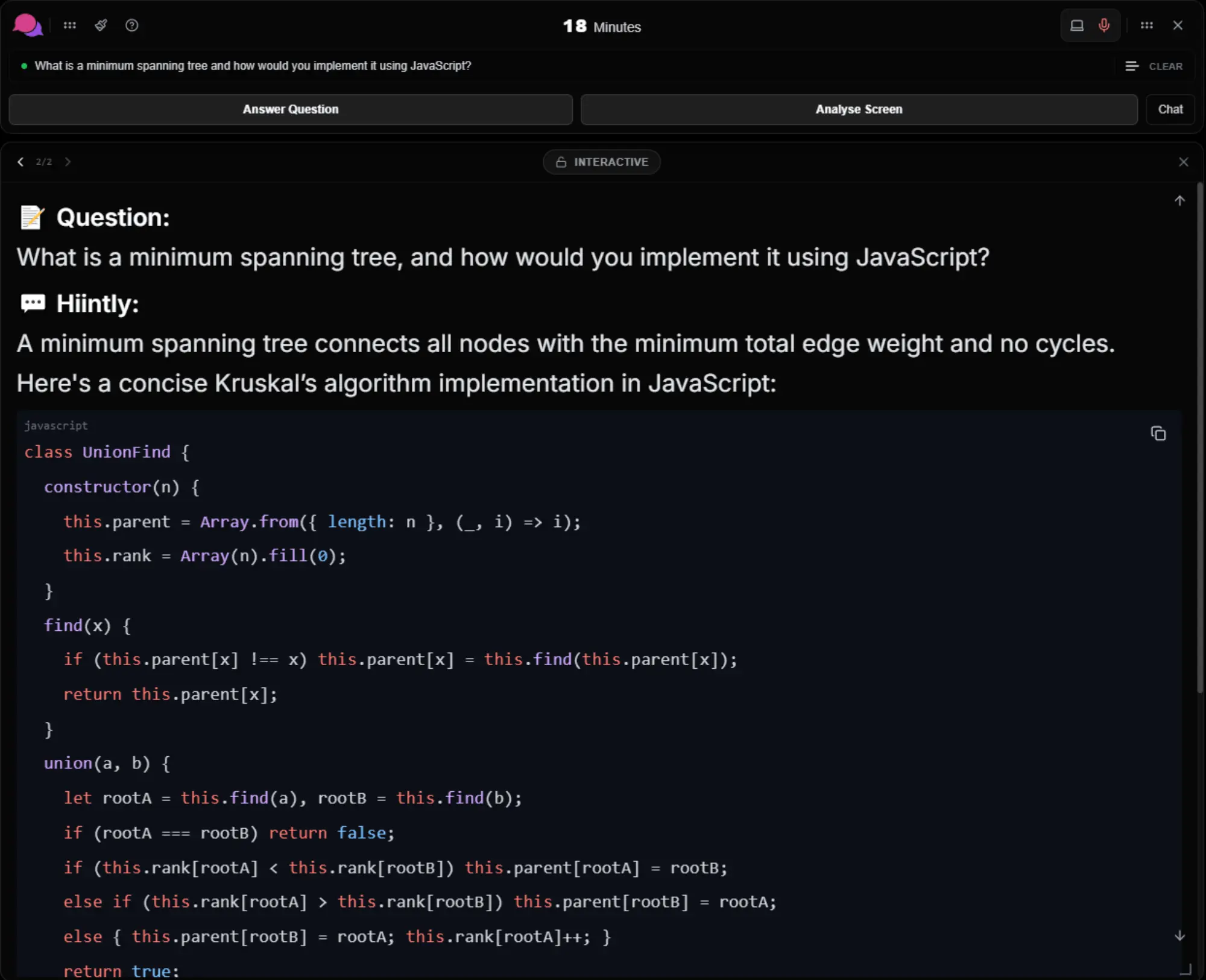
Task: Go to the next answer
Action: [x=68, y=162]
